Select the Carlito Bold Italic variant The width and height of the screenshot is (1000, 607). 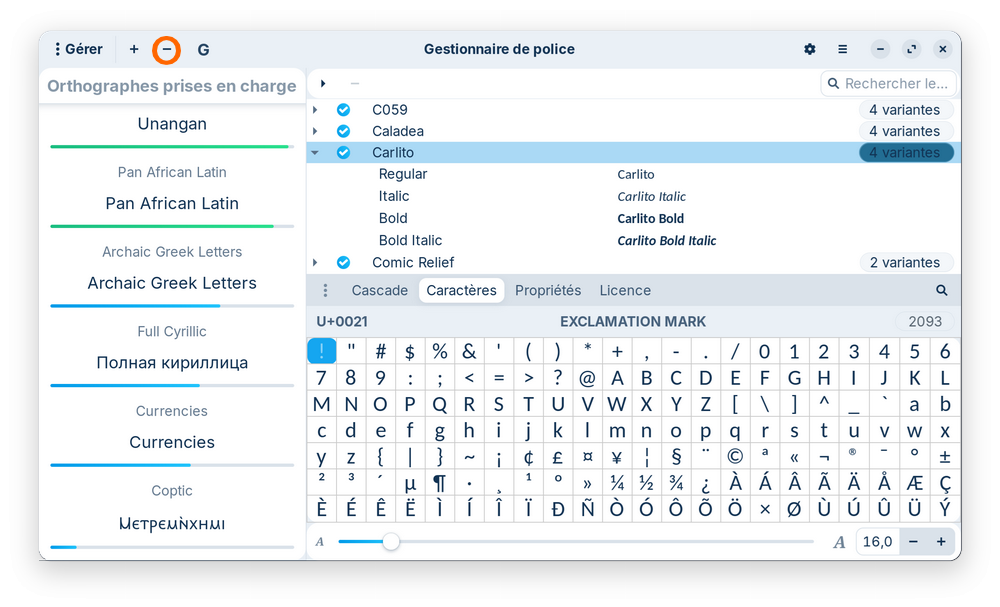click(x=410, y=240)
